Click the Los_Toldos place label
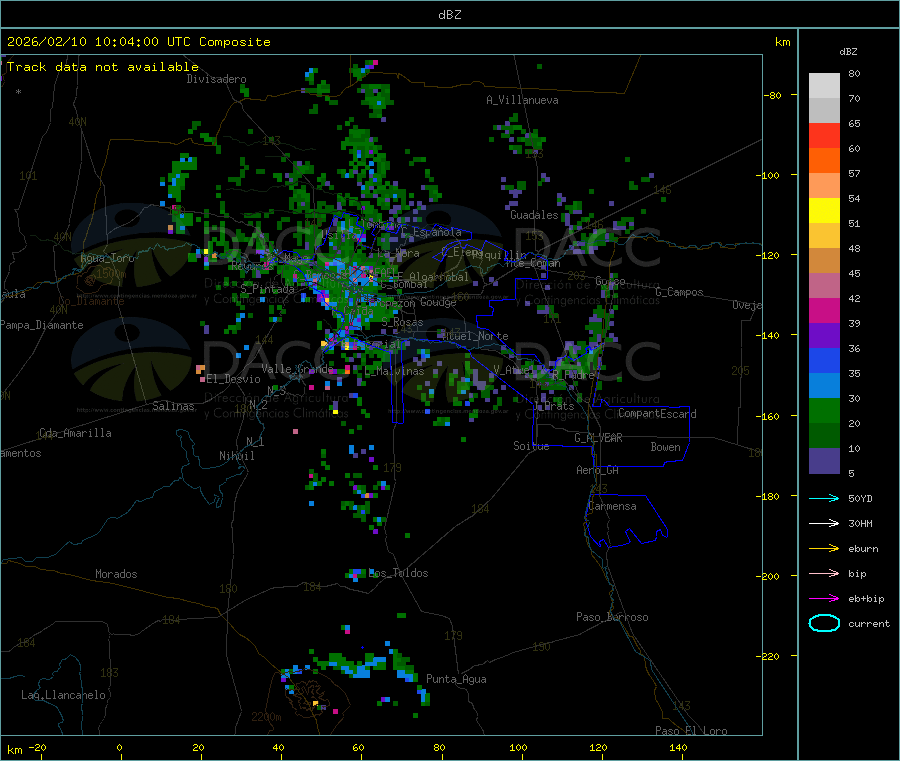This screenshot has height=761, width=900. 398,573
